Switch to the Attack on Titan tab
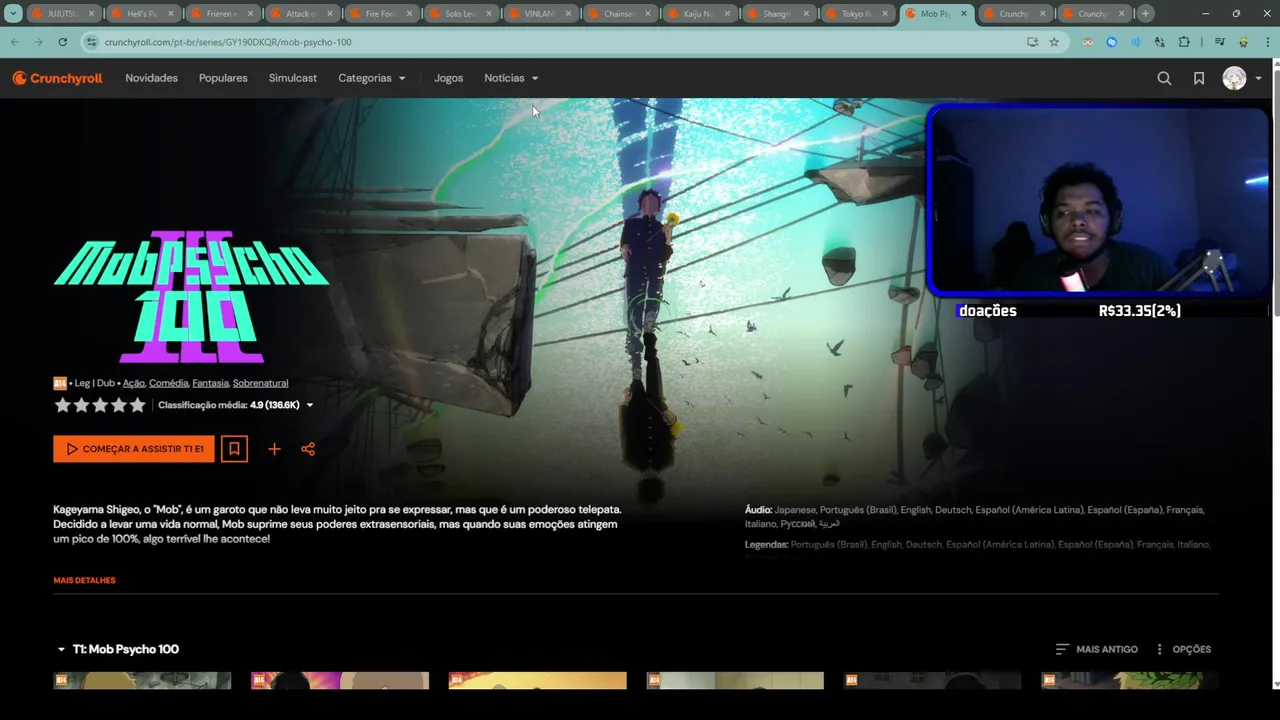This screenshot has width=1280, height=720. pos(302,14)
